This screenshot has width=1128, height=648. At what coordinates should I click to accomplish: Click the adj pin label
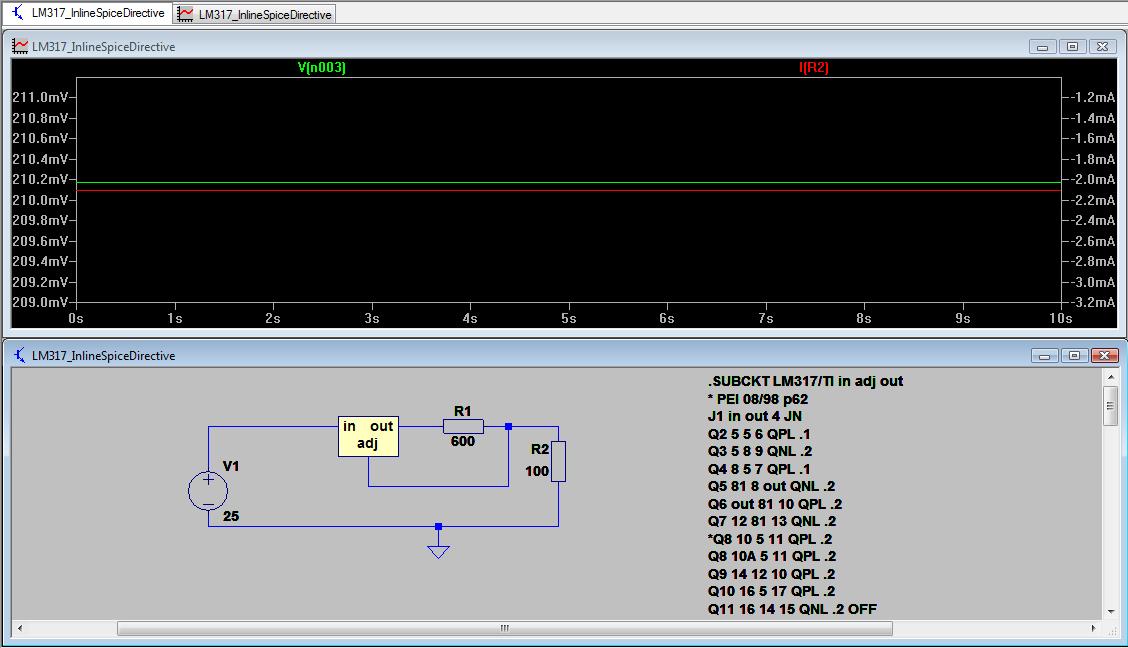368,443
